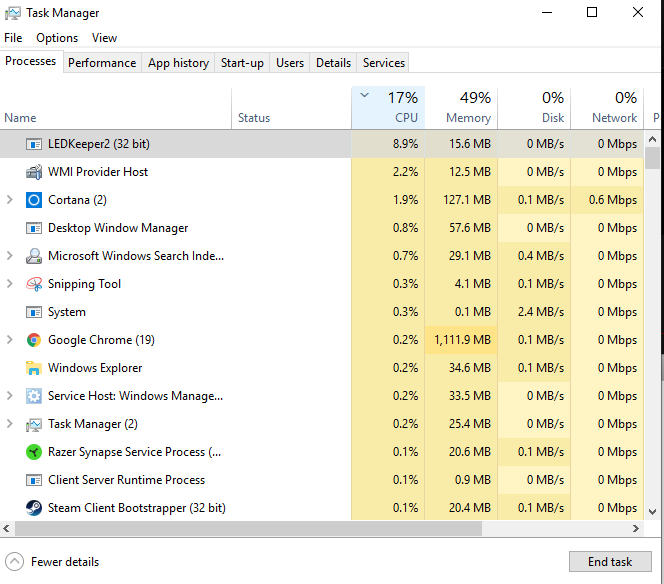The height and width of the screenshot is (584, 664).
Task: Click the Fewer details link
Action: pos(65,562)
